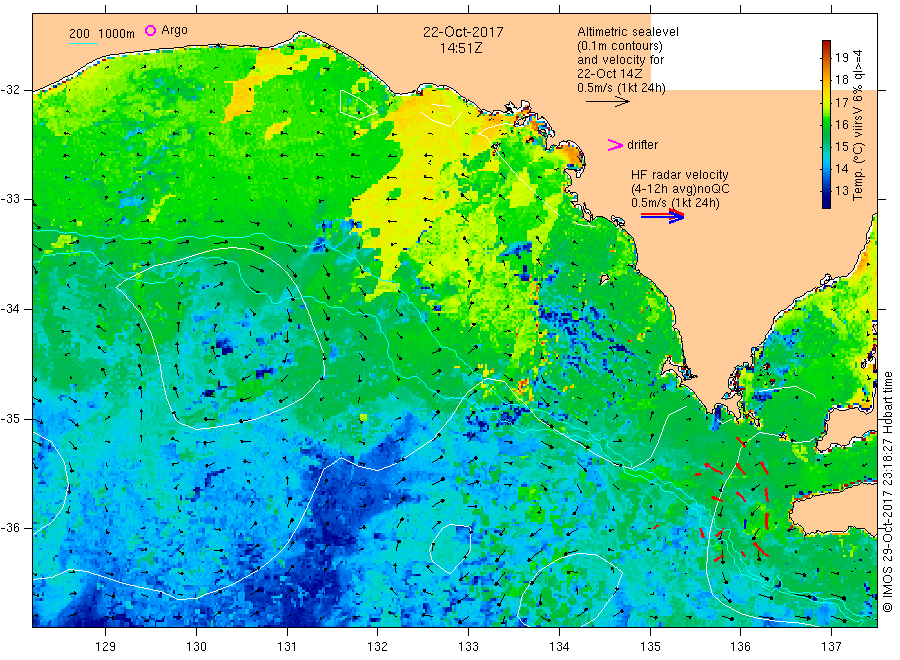Click the cyan 200m depth contour legend line
This screenshot has width=900, height=660.
pos(83,43)
